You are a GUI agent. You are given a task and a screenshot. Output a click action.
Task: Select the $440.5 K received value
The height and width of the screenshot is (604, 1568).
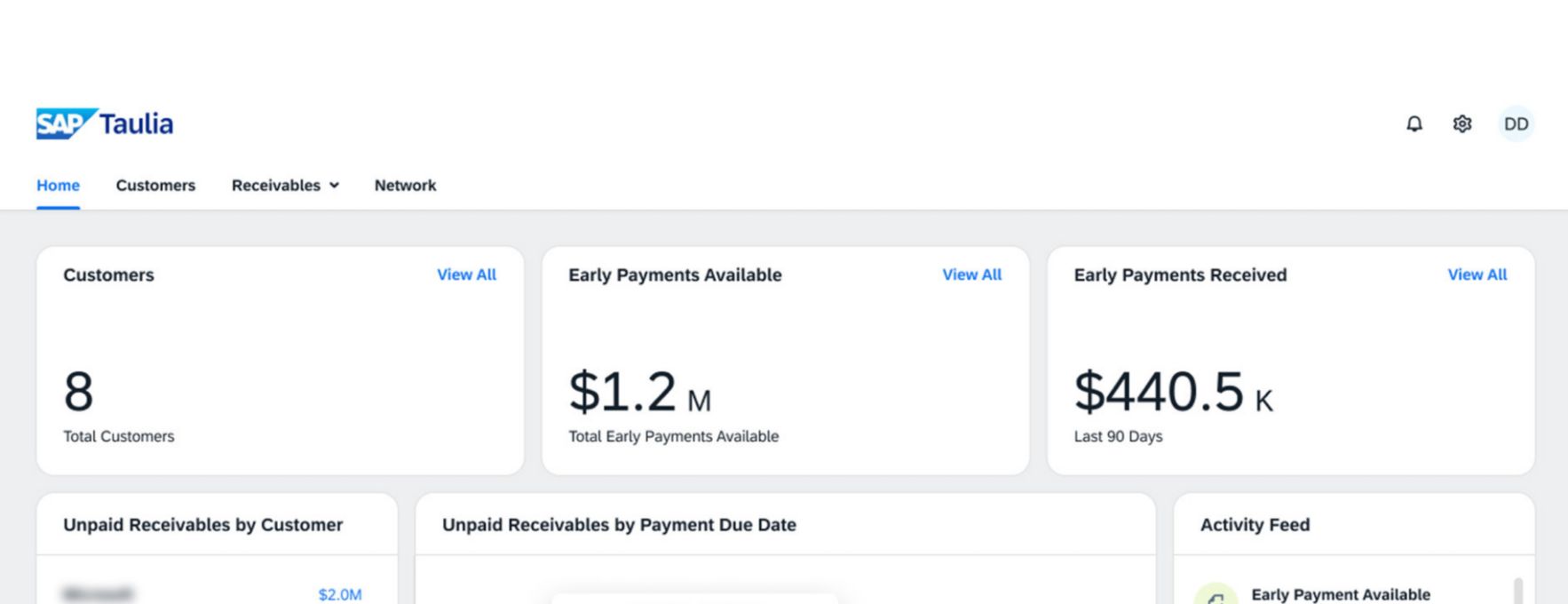(x=1174, y=392)
